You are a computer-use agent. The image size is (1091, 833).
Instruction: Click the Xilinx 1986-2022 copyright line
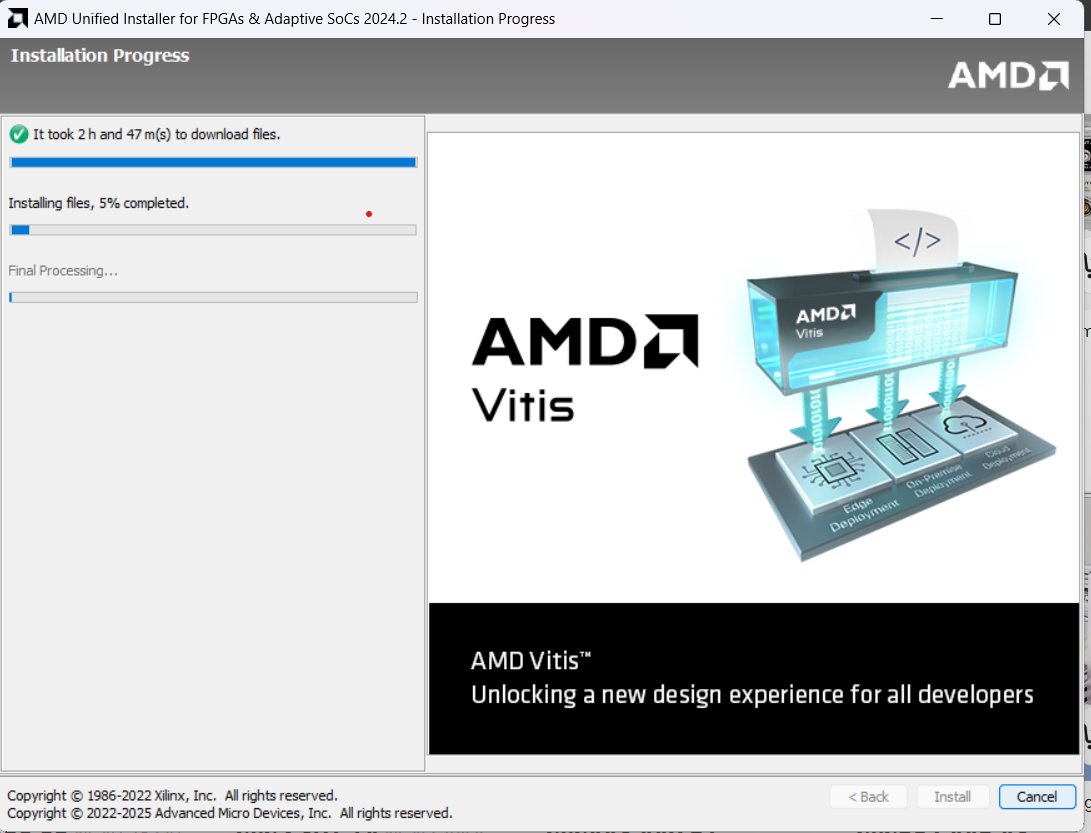(172, 795)
